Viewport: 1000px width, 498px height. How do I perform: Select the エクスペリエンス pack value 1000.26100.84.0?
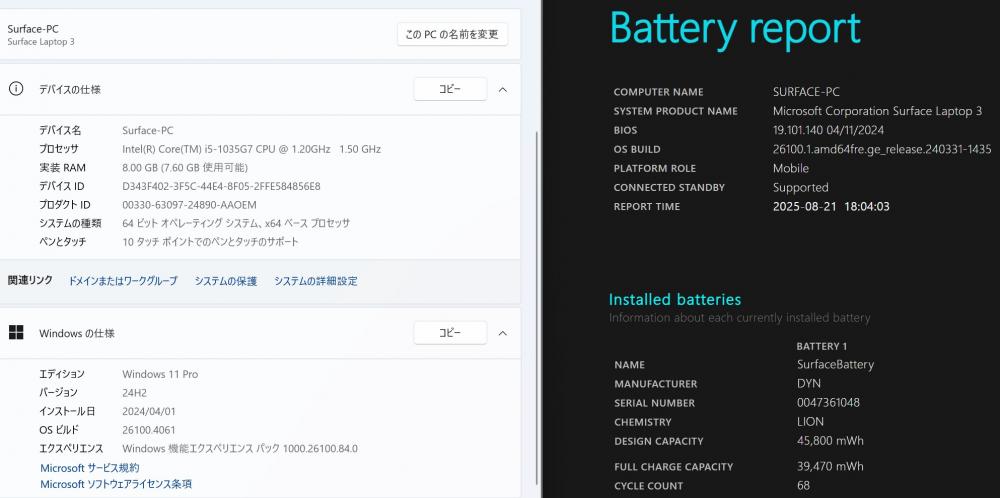(x=240, y=448)
